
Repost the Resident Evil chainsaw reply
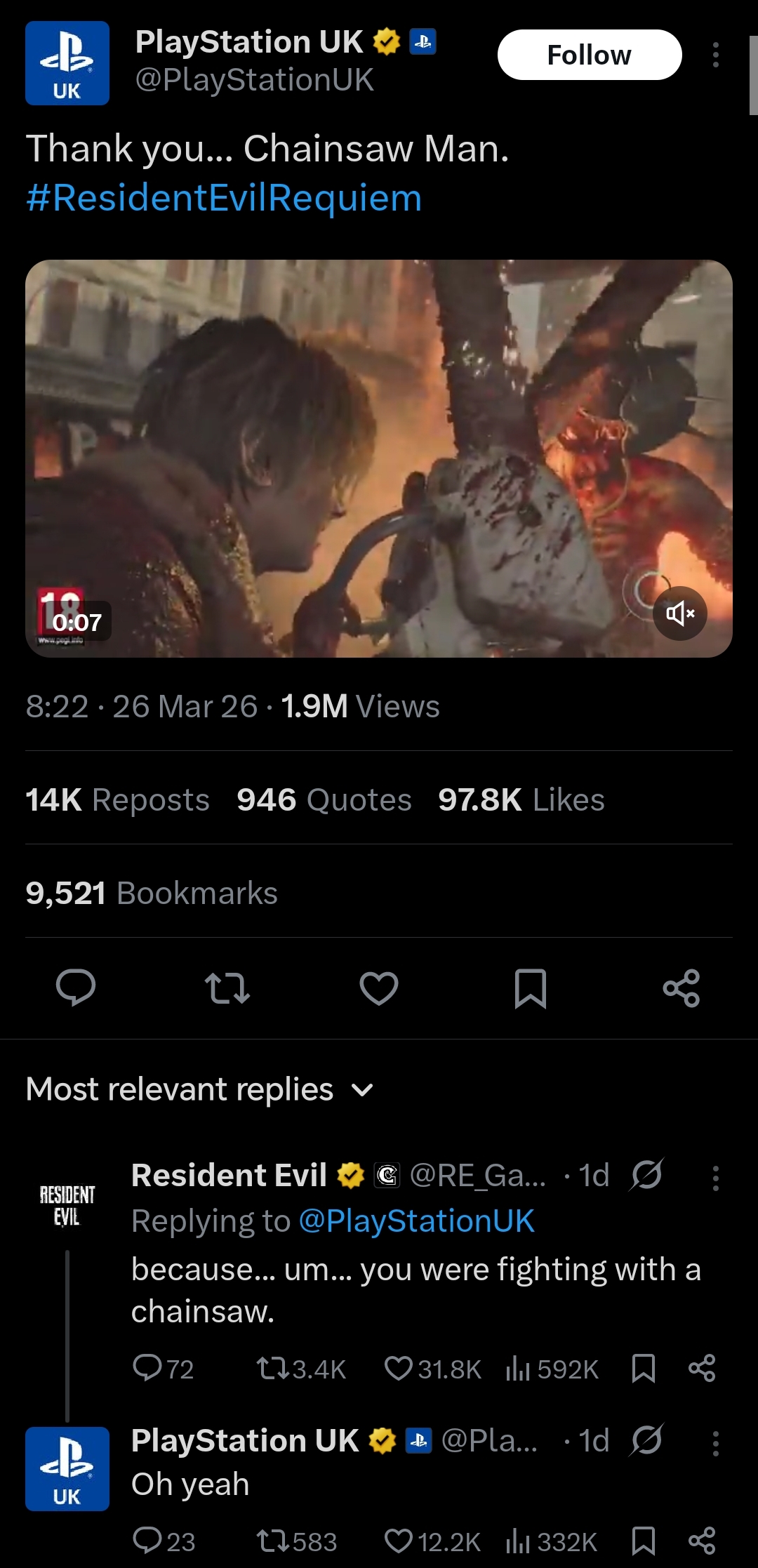(x=301, y=1369)
